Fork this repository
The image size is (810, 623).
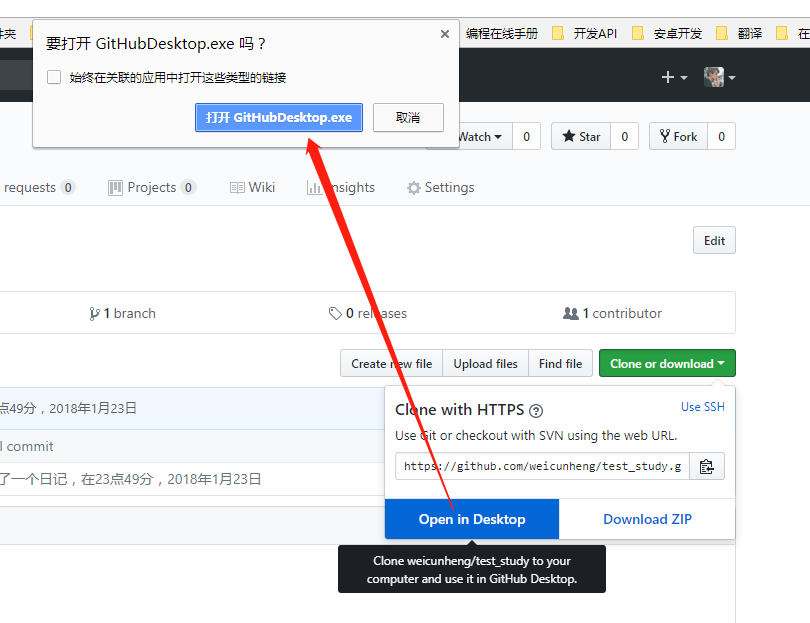point(678,137)
